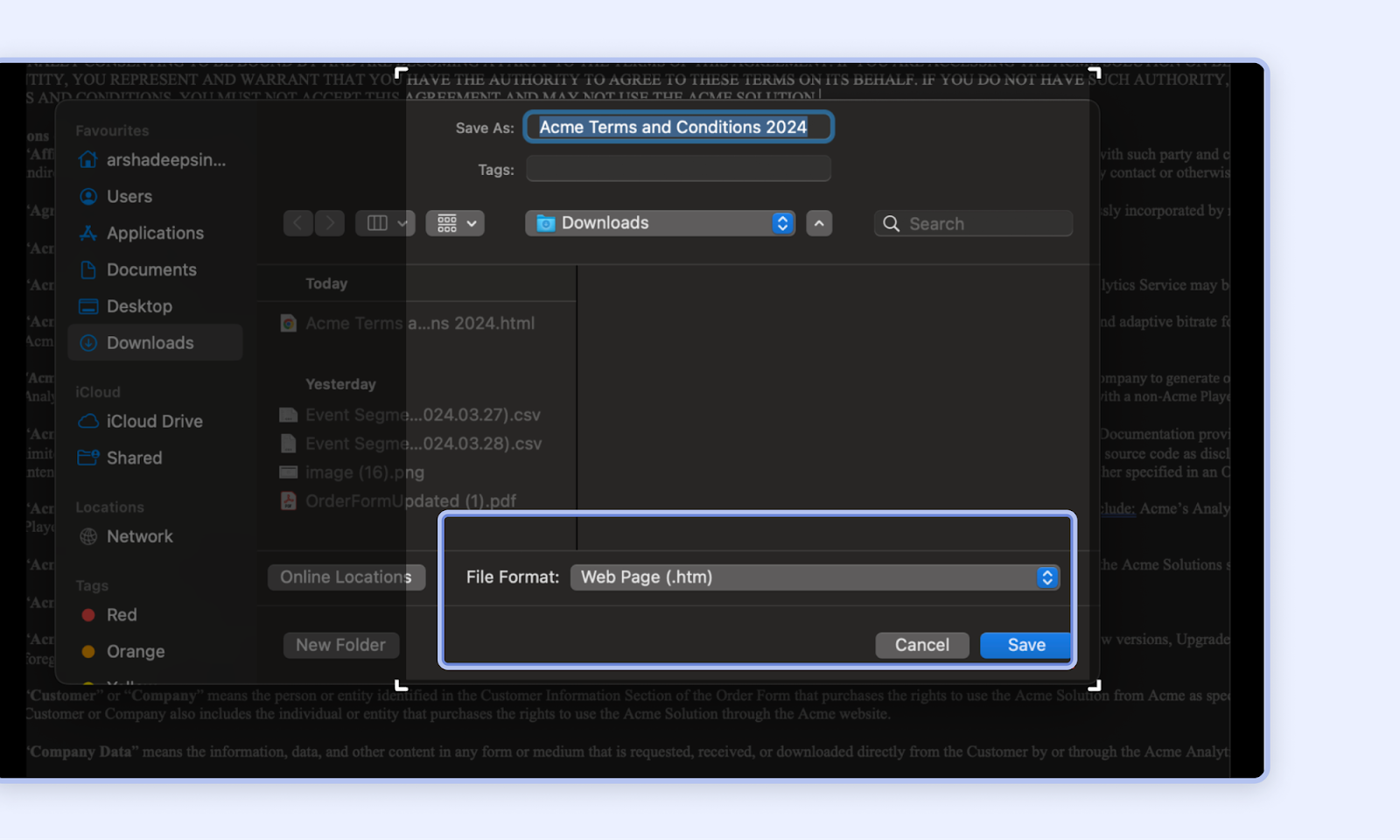Viewport: 1400px width, 840px height.
Task: Go back with the left arrow button
Action: click(298, 223)
